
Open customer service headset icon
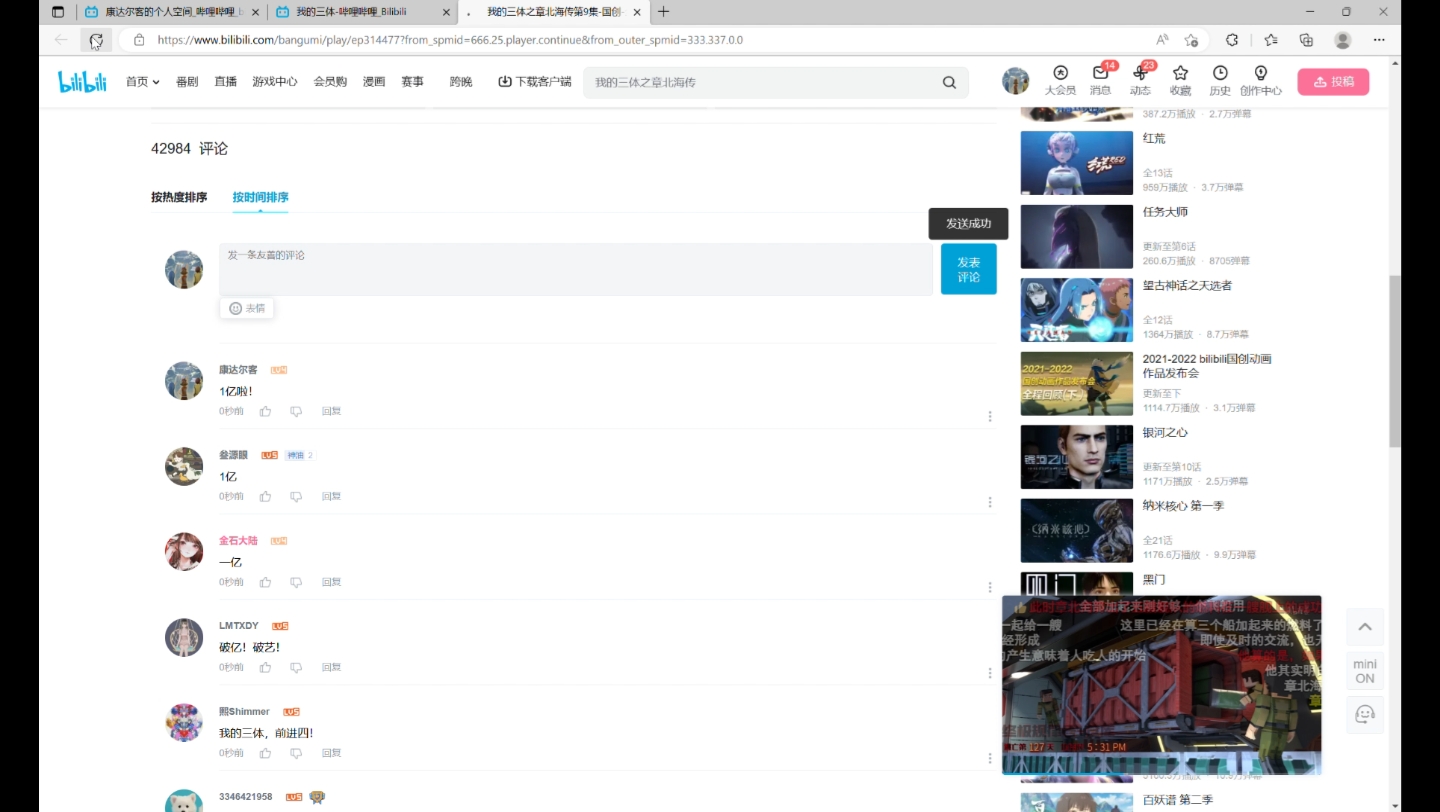1365,714
